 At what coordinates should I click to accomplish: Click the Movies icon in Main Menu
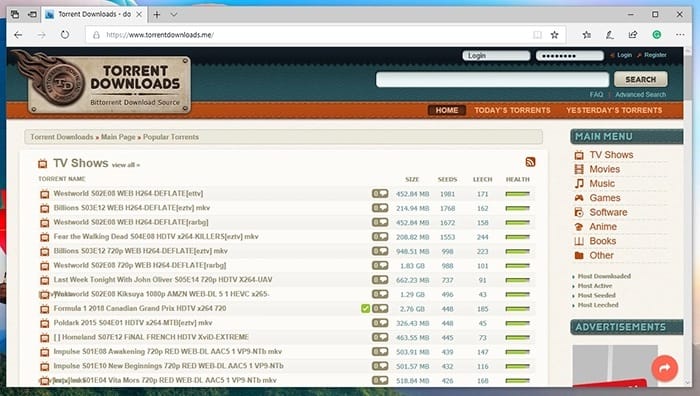pyautogui.click(x=579, y=169)
